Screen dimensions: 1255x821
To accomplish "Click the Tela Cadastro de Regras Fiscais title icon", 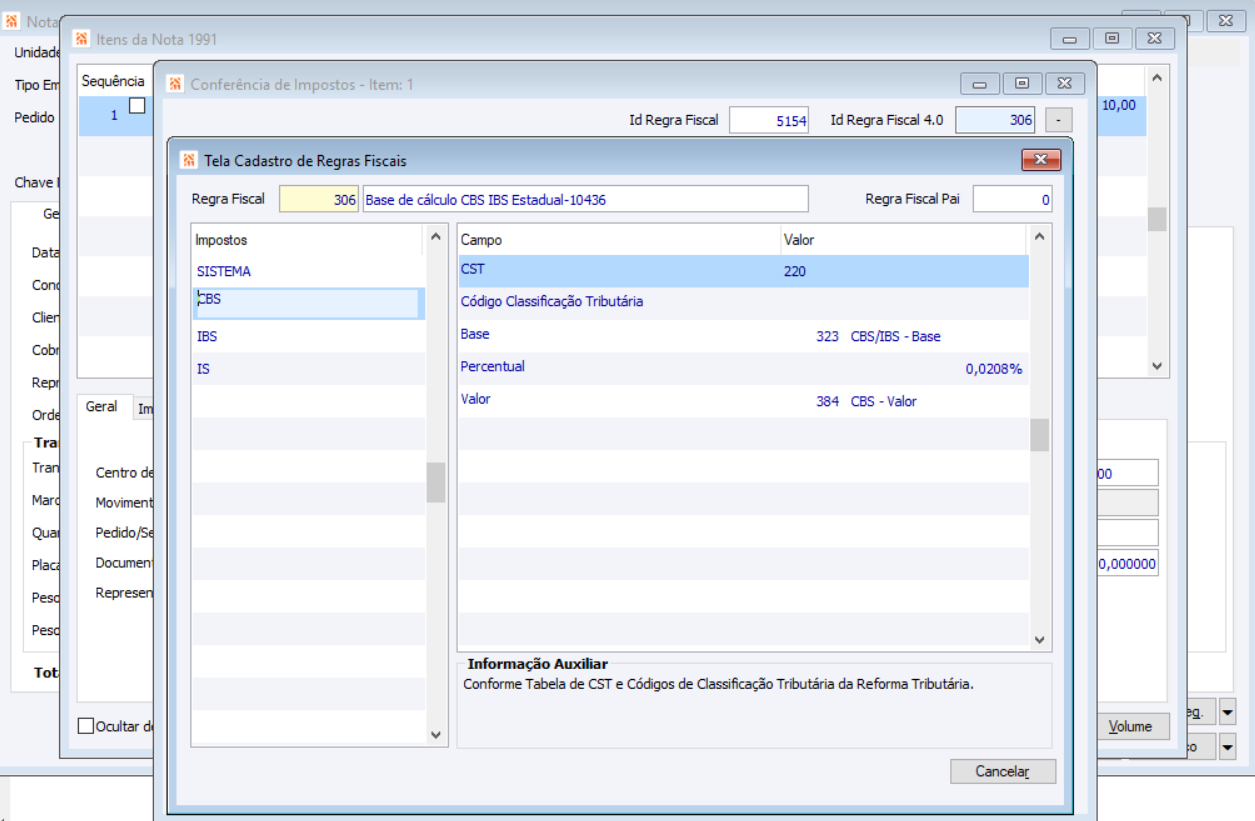I will 188,160.
